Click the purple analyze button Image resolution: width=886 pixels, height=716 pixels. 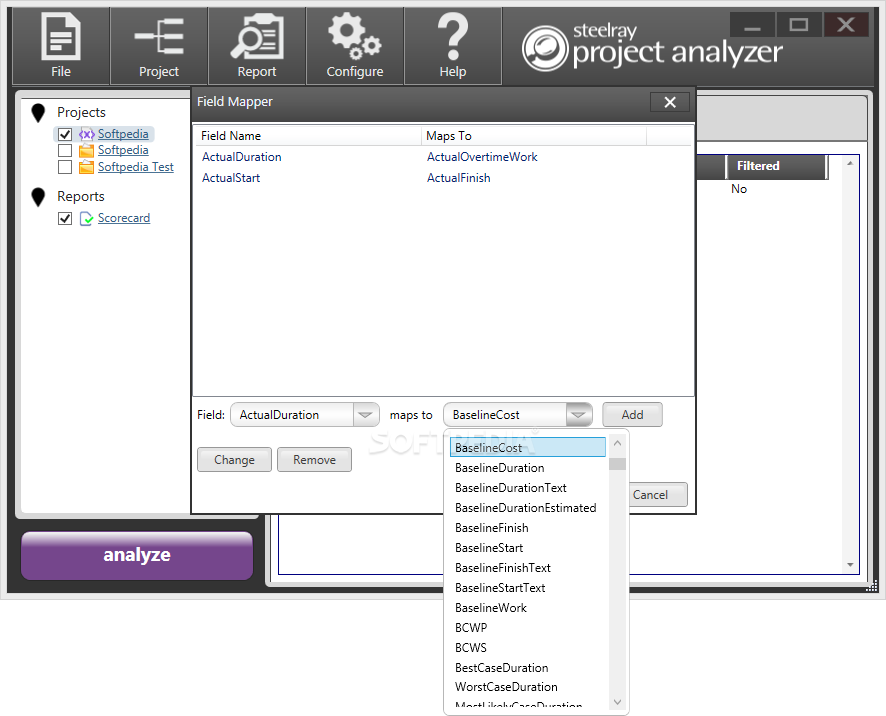137,556
